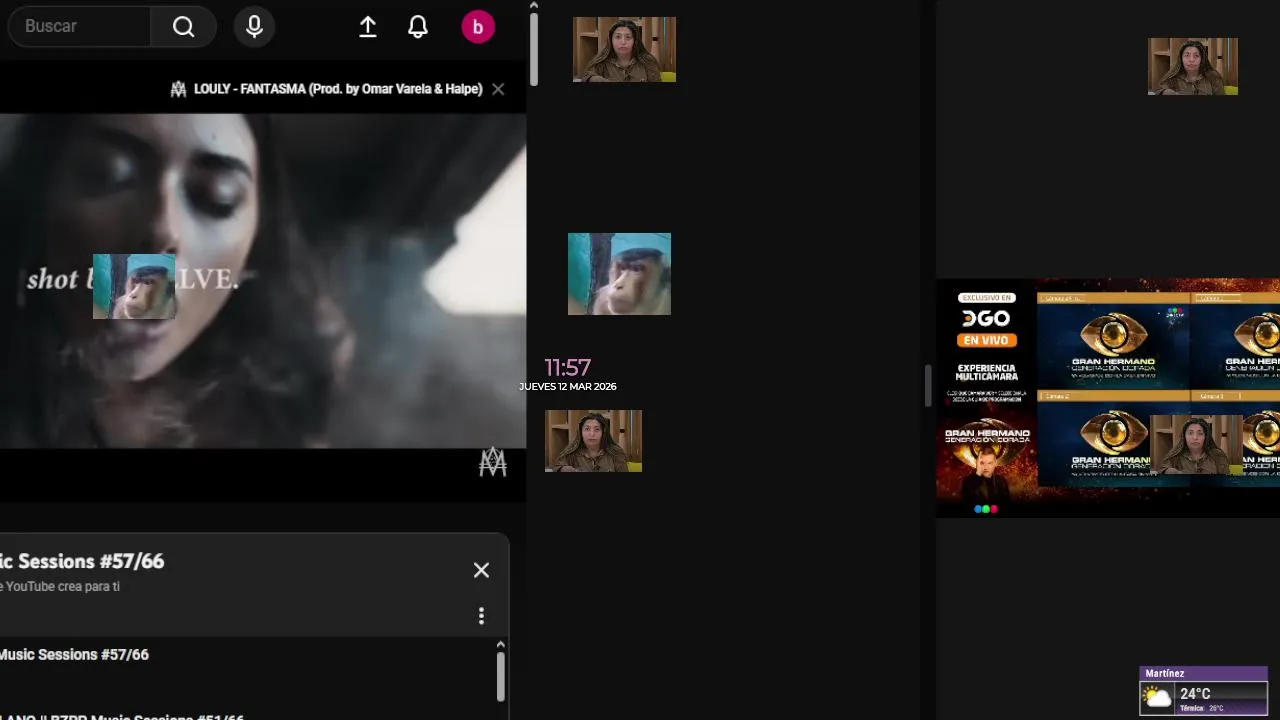Close the Sessions #57/66 playlist panel
1280x720 pixels.
481,570
